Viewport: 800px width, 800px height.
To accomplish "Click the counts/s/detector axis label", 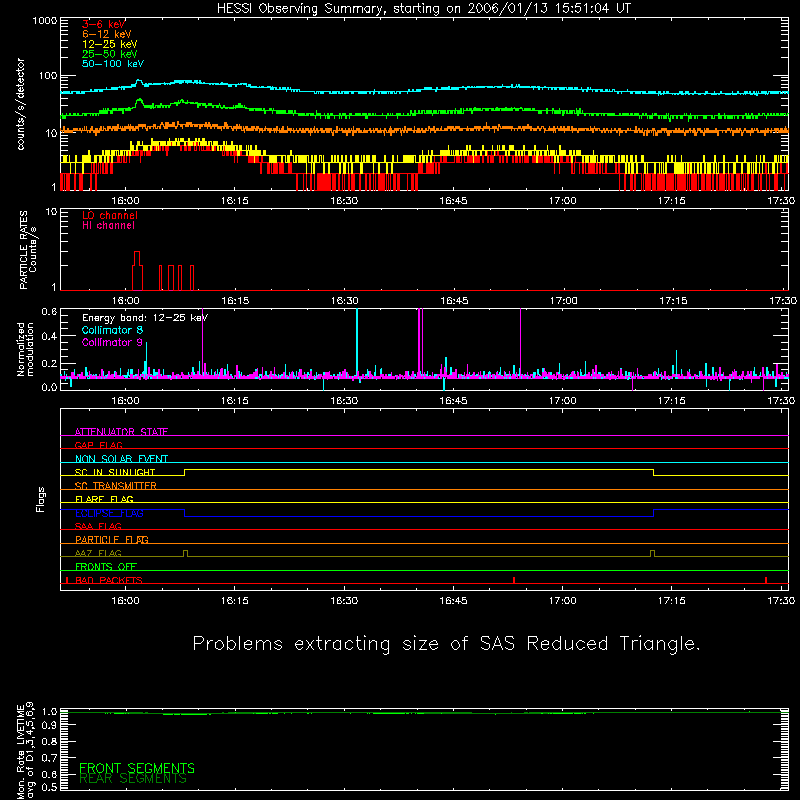I will tap(20, 104).
